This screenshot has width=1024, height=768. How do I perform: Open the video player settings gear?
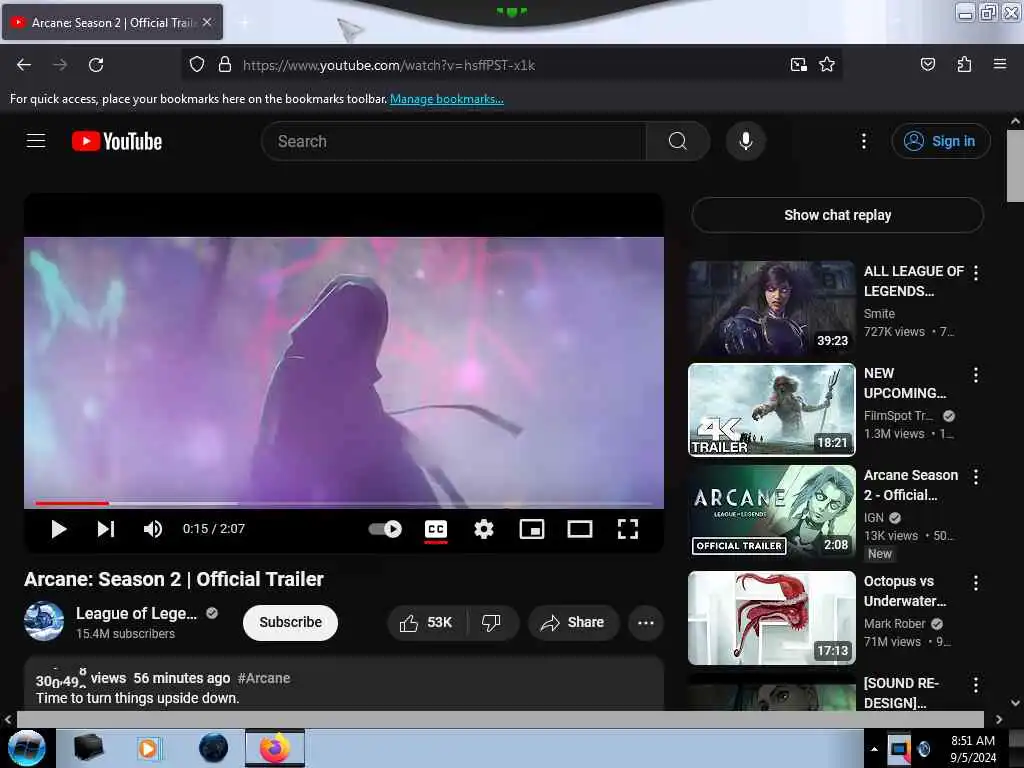[x=484, y=529]
